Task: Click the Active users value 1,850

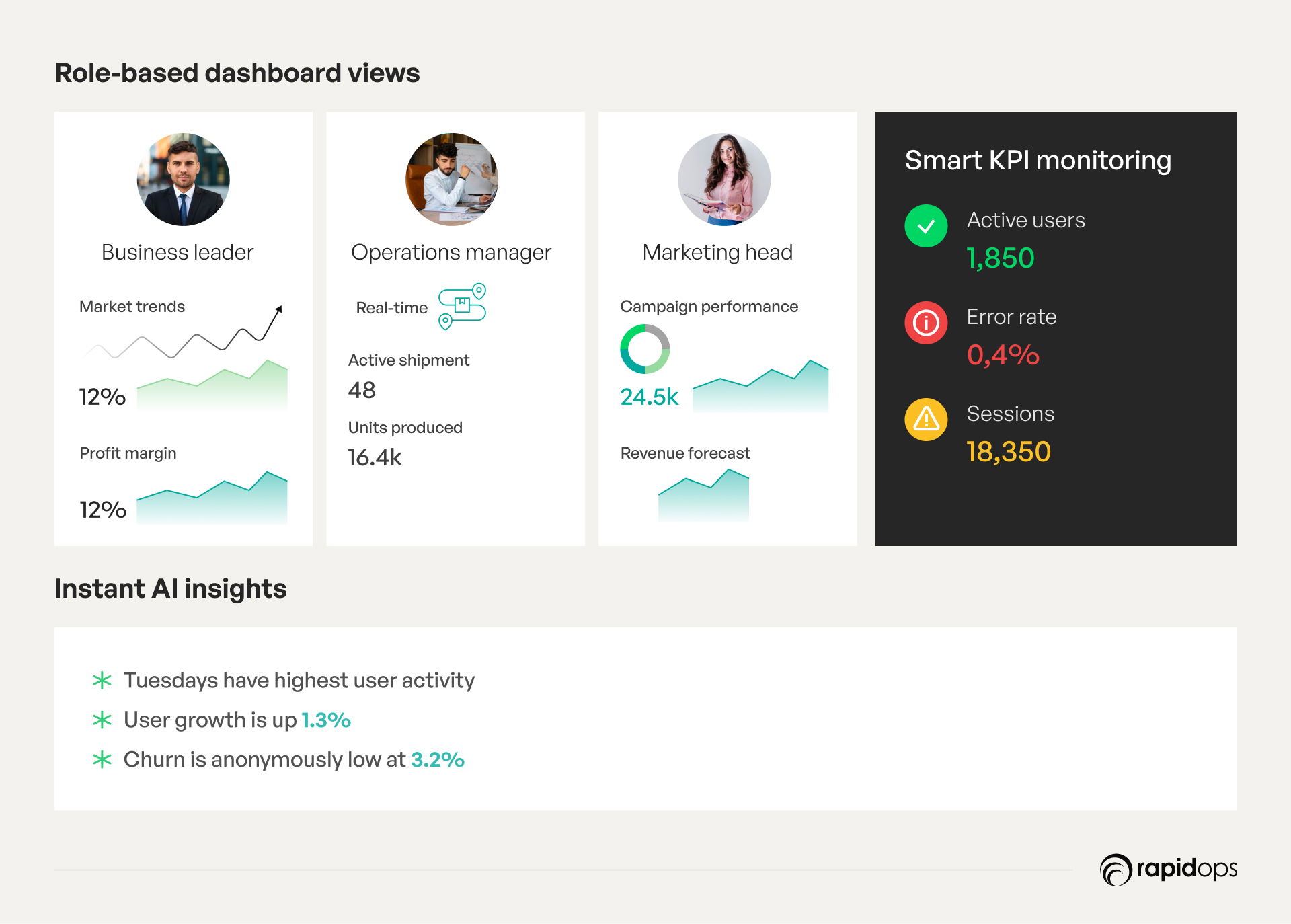Action: point(1001,258)
